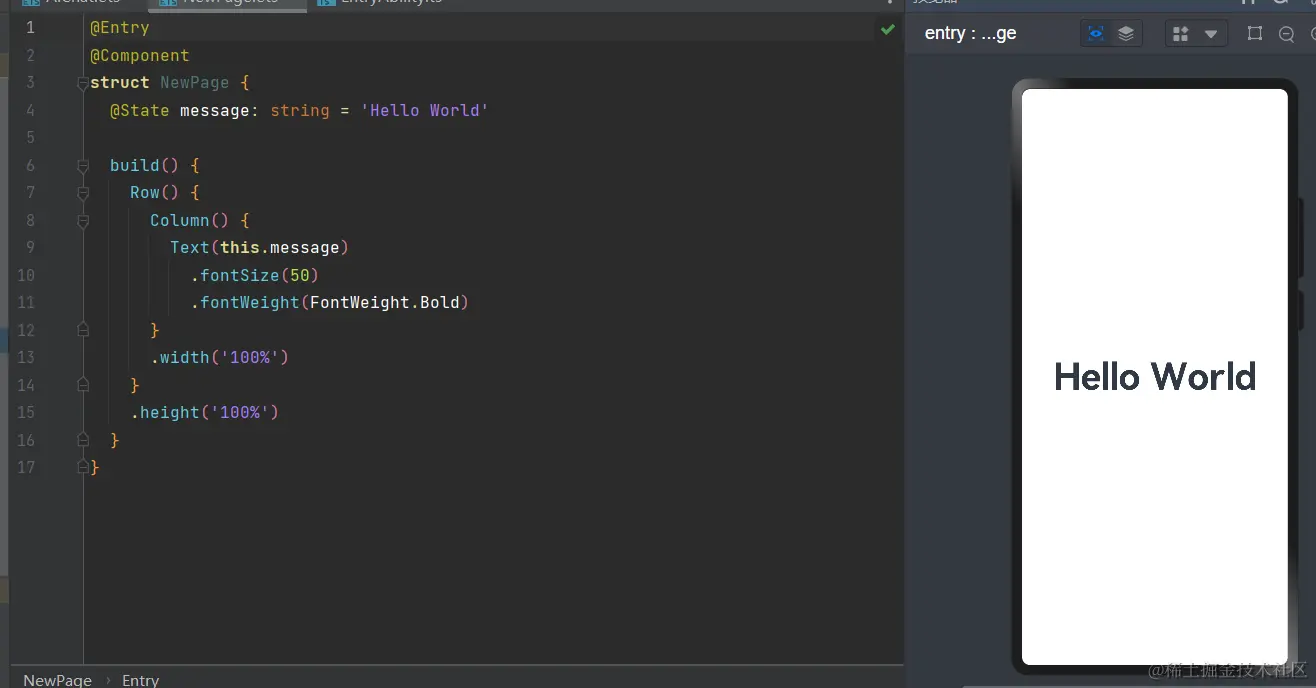This screenshot has height=688, width=1316.
Task: Click fold end marker on line 16
Action: click(83, 440)
